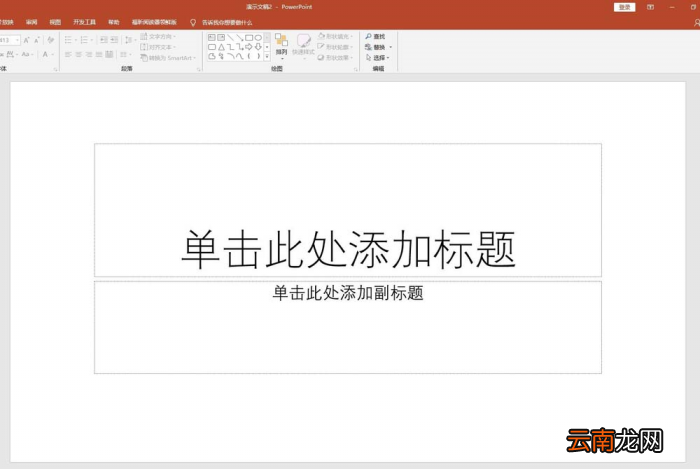The width and height of the screenshot is (700, 469).
Task: Switch to the 审阅 review tab
Action: 31,22
